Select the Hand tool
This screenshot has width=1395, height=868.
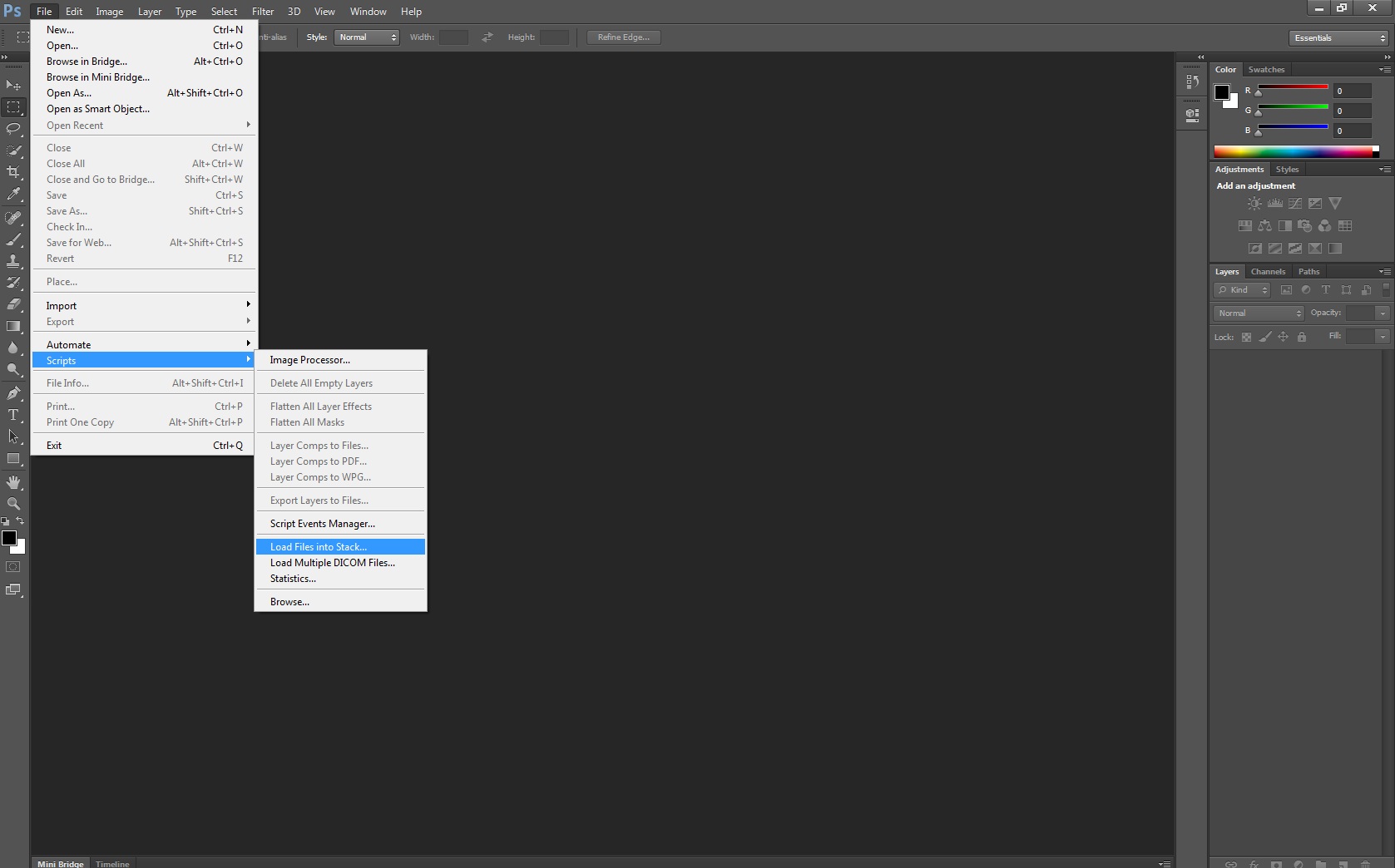(x=13, y=482)
